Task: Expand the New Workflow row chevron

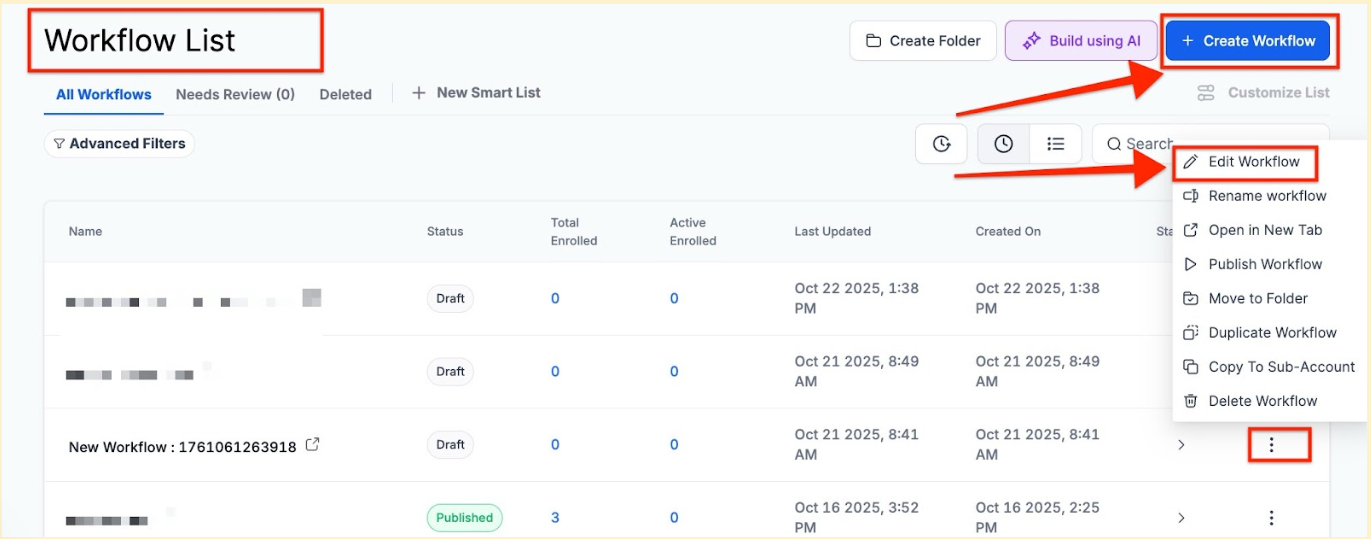Action: point(1181,445)
